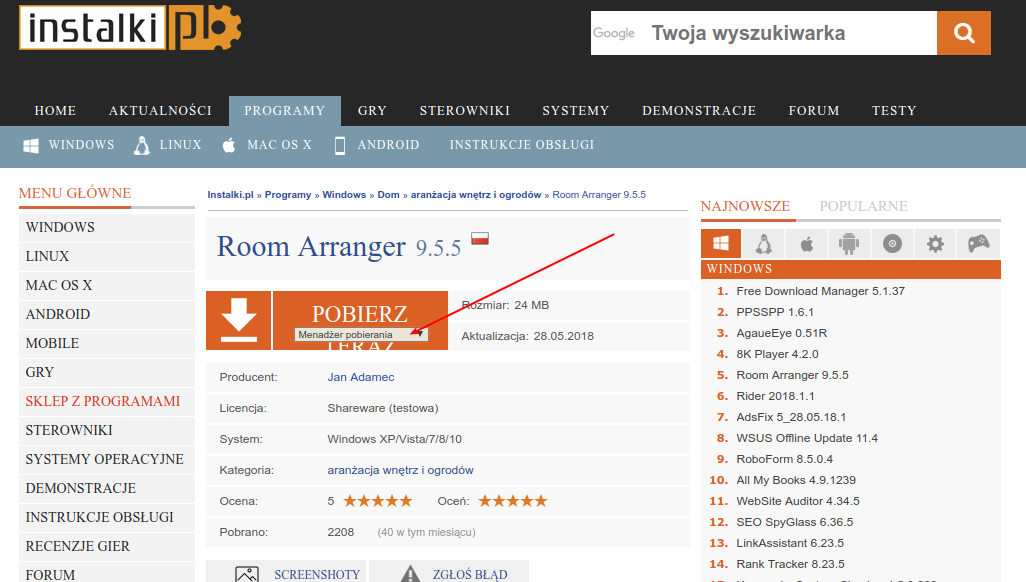Image resolution: width=1026 pixels, height=582 pixels.
Task: Open INSTRUKCJE OBSŁUGI in the blue subnav
Action: [522, 145]
